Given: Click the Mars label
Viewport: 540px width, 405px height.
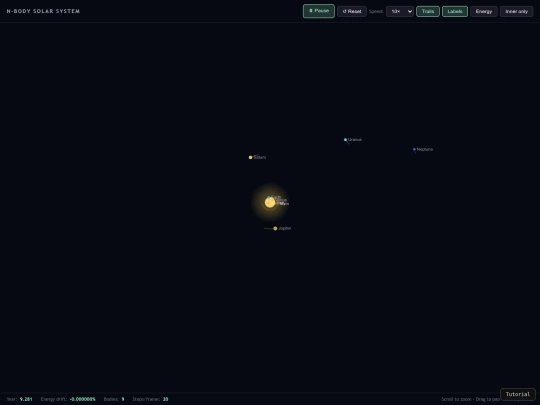Looking at the screenshot, I should [284, 204].
